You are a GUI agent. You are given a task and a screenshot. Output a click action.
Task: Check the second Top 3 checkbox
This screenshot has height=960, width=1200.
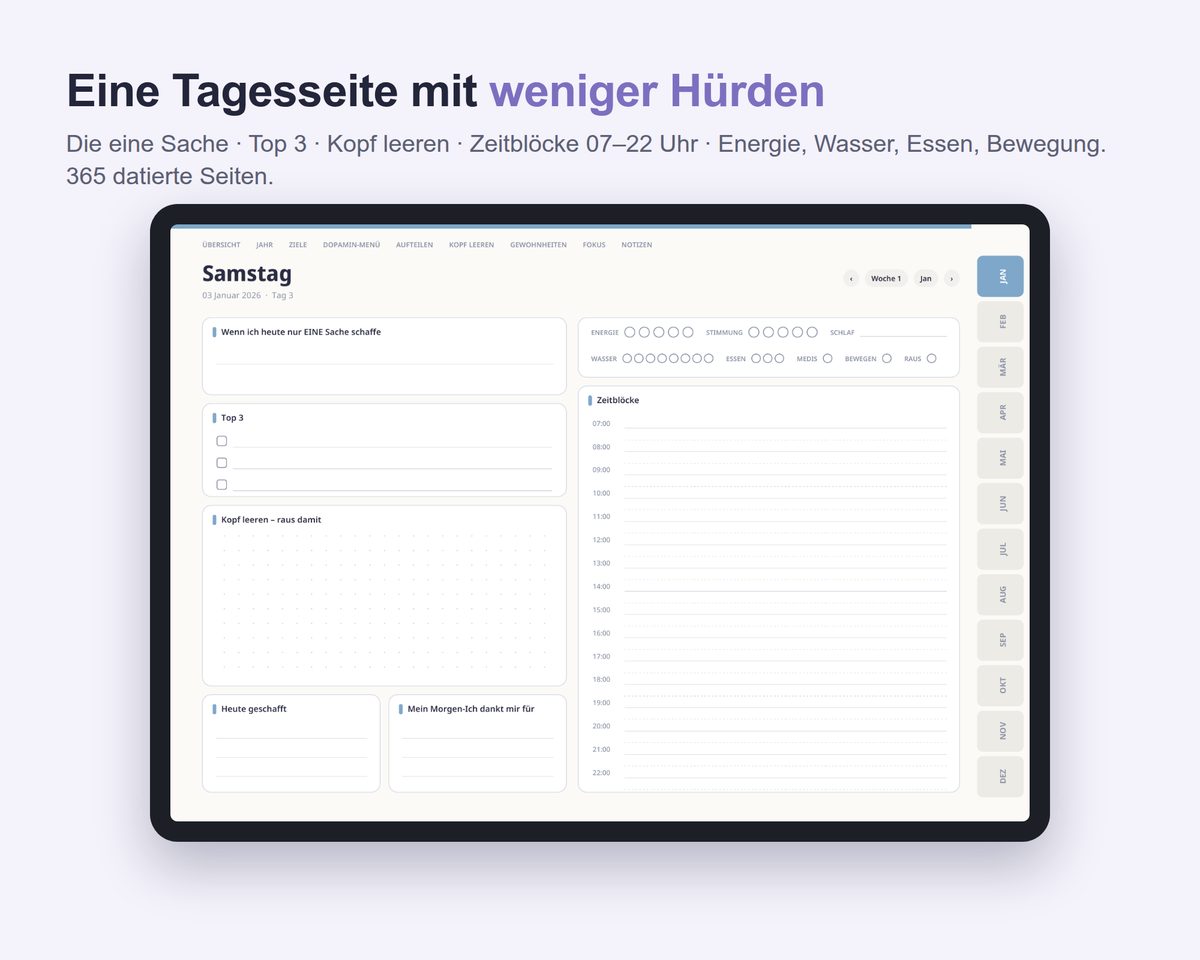222,463
